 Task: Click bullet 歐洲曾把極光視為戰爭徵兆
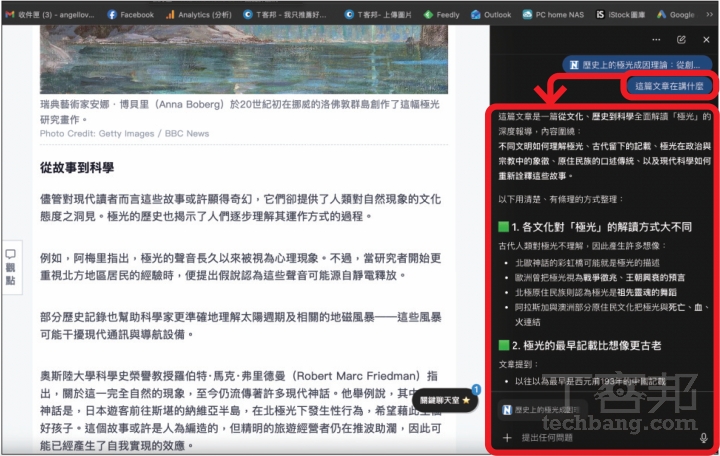600,278
